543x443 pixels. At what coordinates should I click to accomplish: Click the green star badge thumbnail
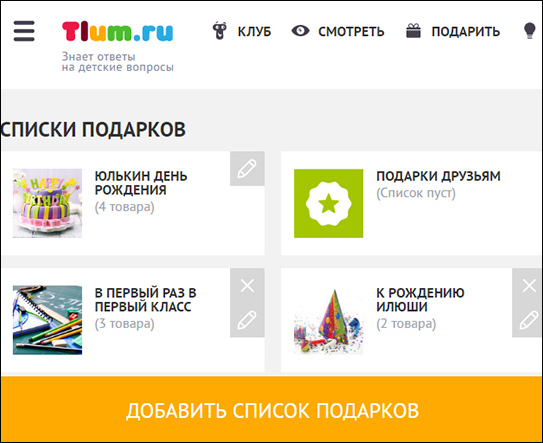coord(329,203)
